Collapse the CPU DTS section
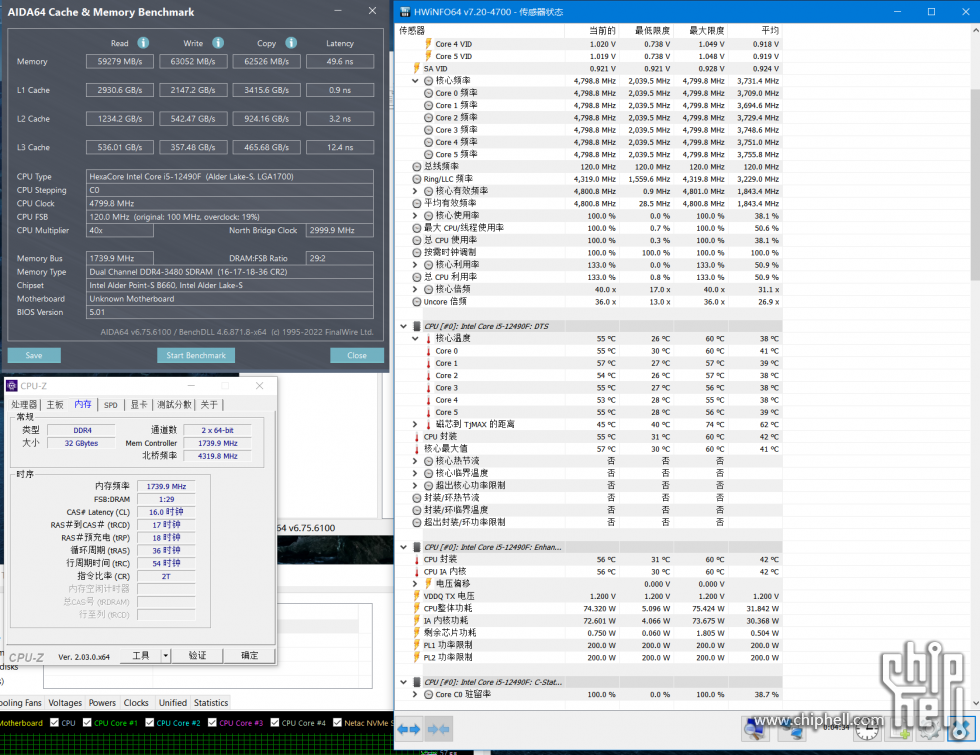 tap(404, 326)
